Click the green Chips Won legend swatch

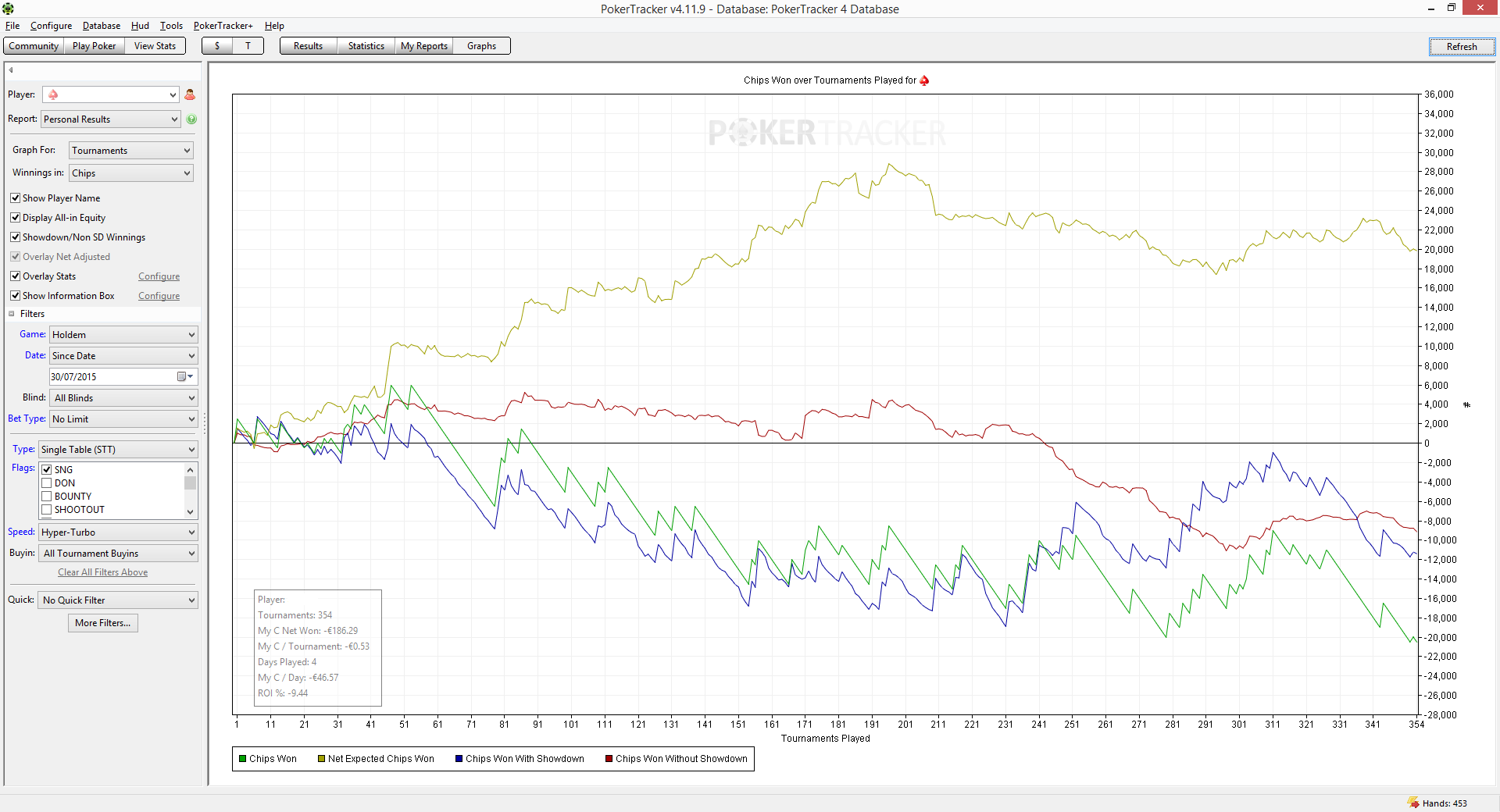tap(243, 759)
